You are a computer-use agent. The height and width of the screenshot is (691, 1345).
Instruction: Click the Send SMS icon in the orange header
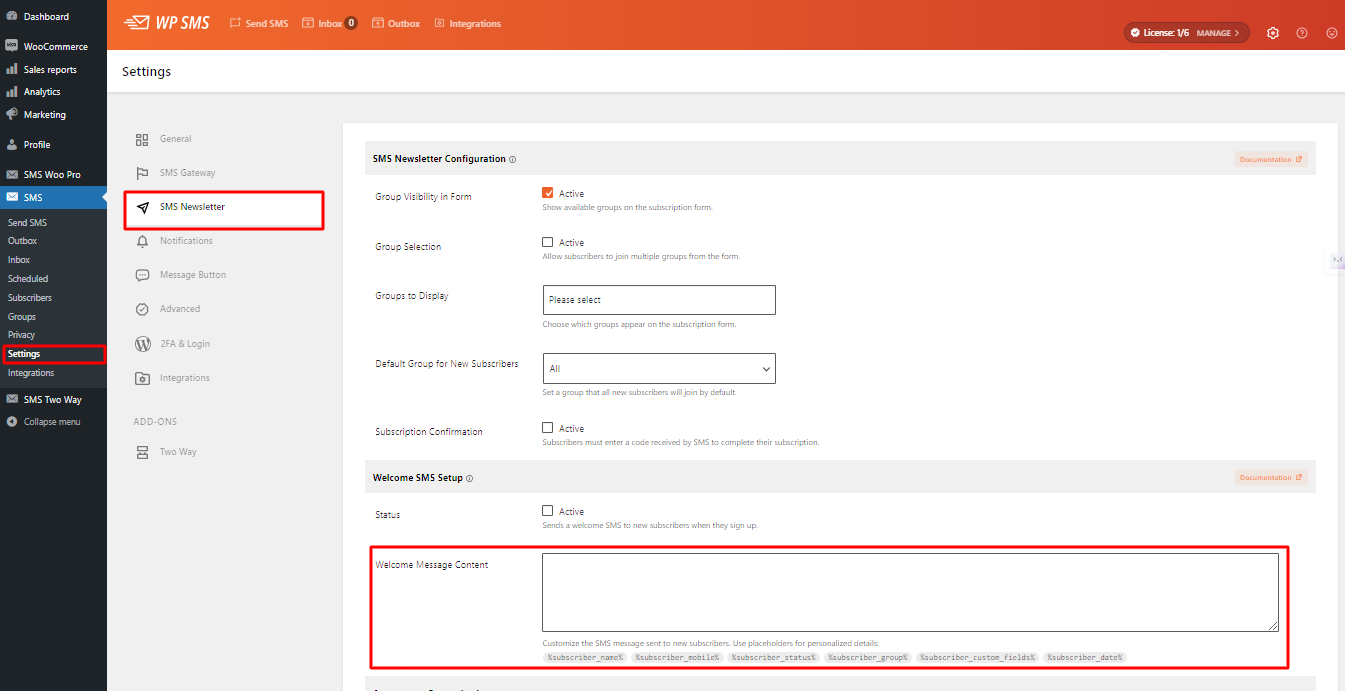235,23
